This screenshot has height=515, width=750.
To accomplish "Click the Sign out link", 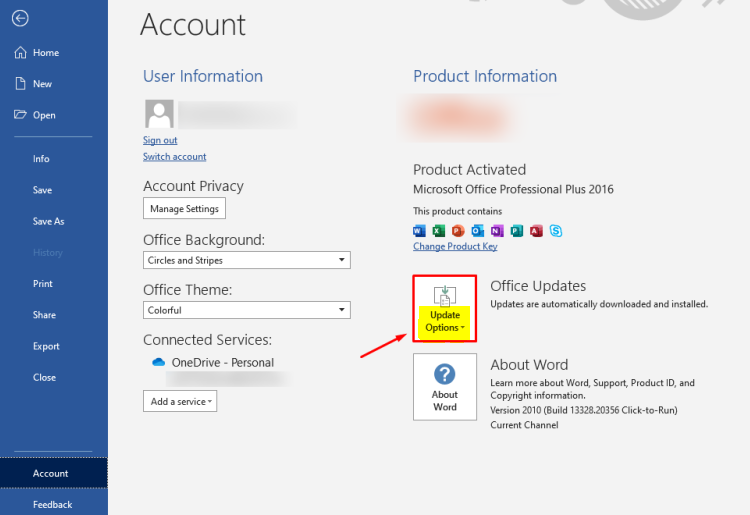I will pos(160,140).
